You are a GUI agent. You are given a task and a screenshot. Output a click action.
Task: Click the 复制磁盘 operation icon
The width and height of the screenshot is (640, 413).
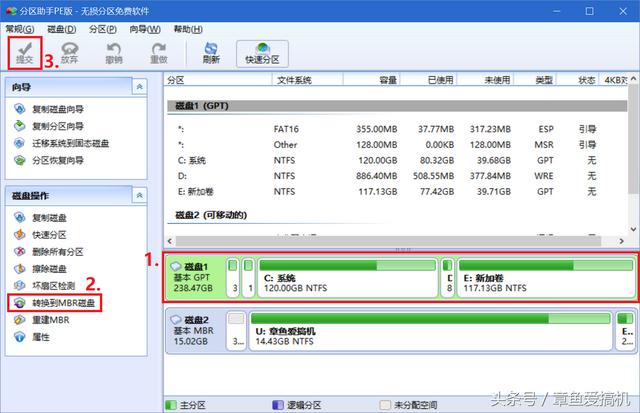tap(20, 218)
